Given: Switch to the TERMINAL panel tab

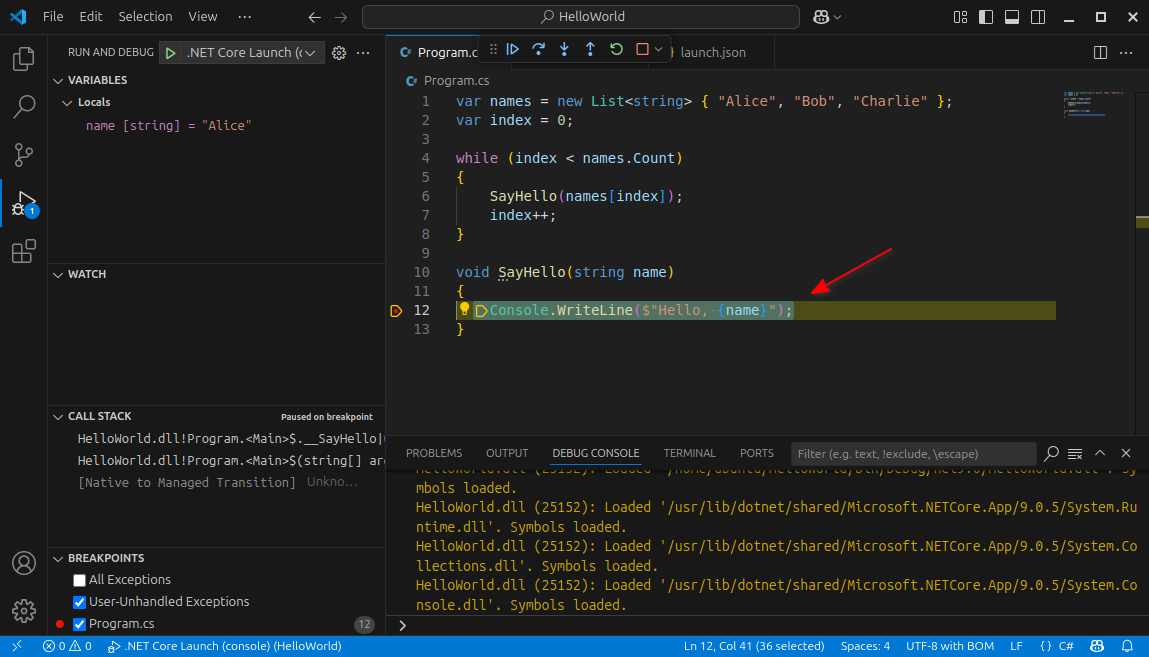Looking at the screenshot, I should pyautogui.click(x=690, y=453).
